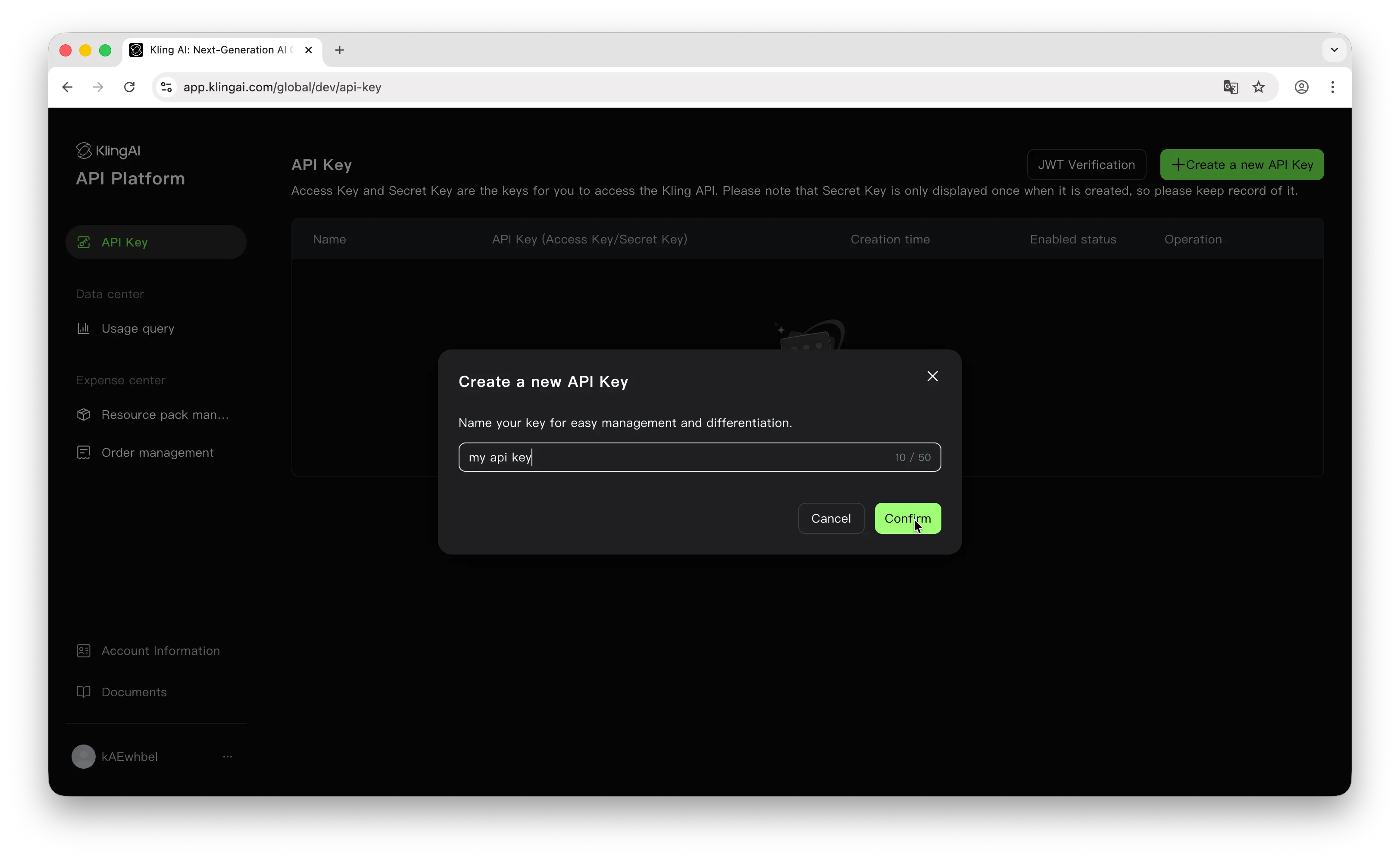1400x860 pixels.
Task: Select the API Key sidebar icon
Action: (x=84, y=242)
